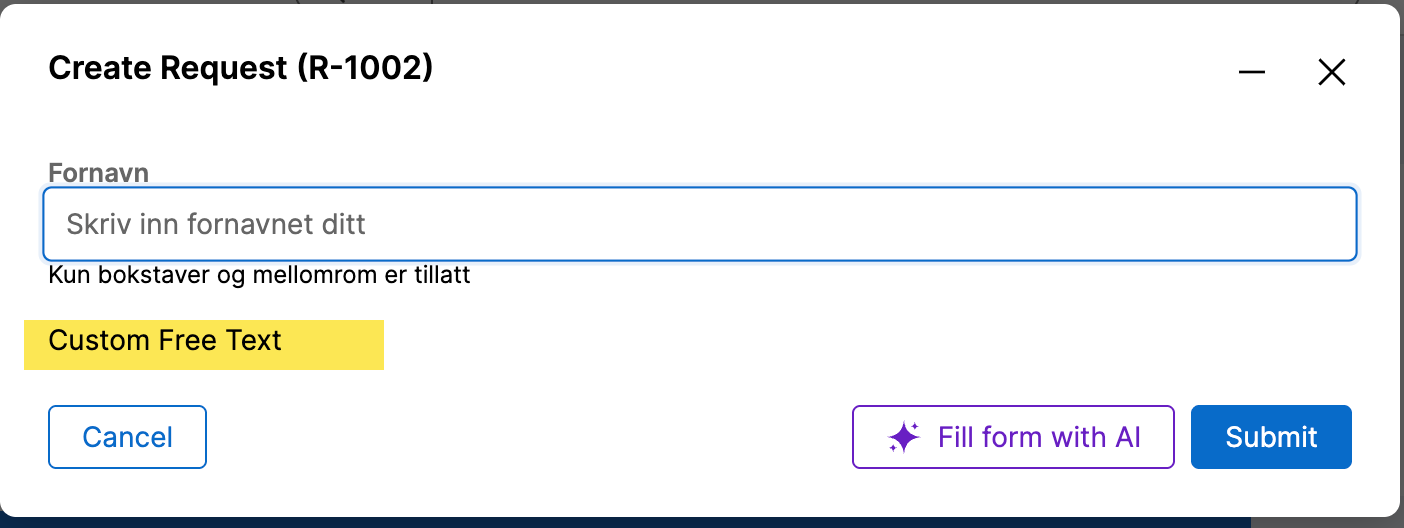This screenshot has height=528, width=1404.
Task: Cancel the request creation
Action: coord(127,437)
